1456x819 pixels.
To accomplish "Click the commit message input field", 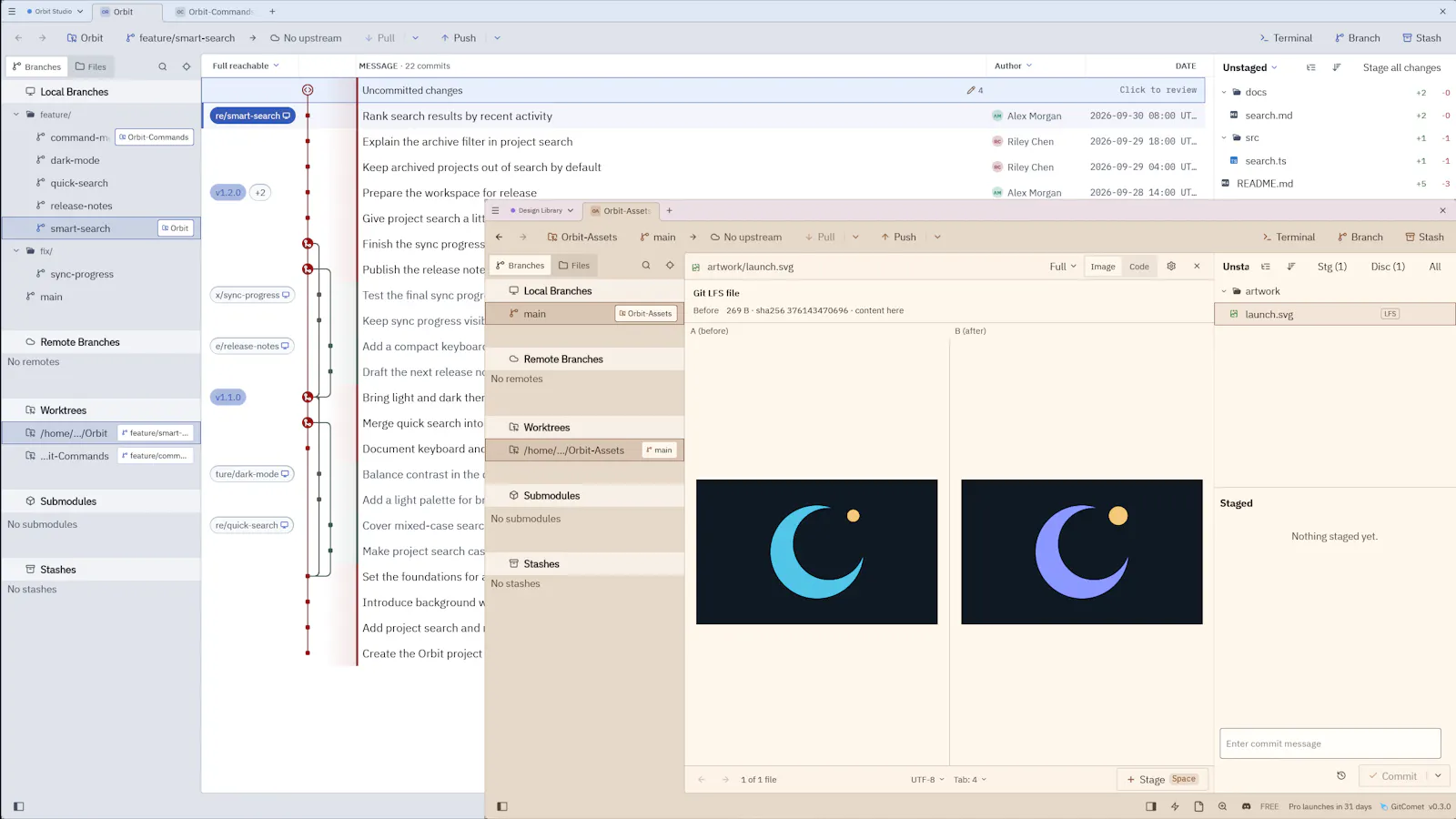I will pos(1330,743).
